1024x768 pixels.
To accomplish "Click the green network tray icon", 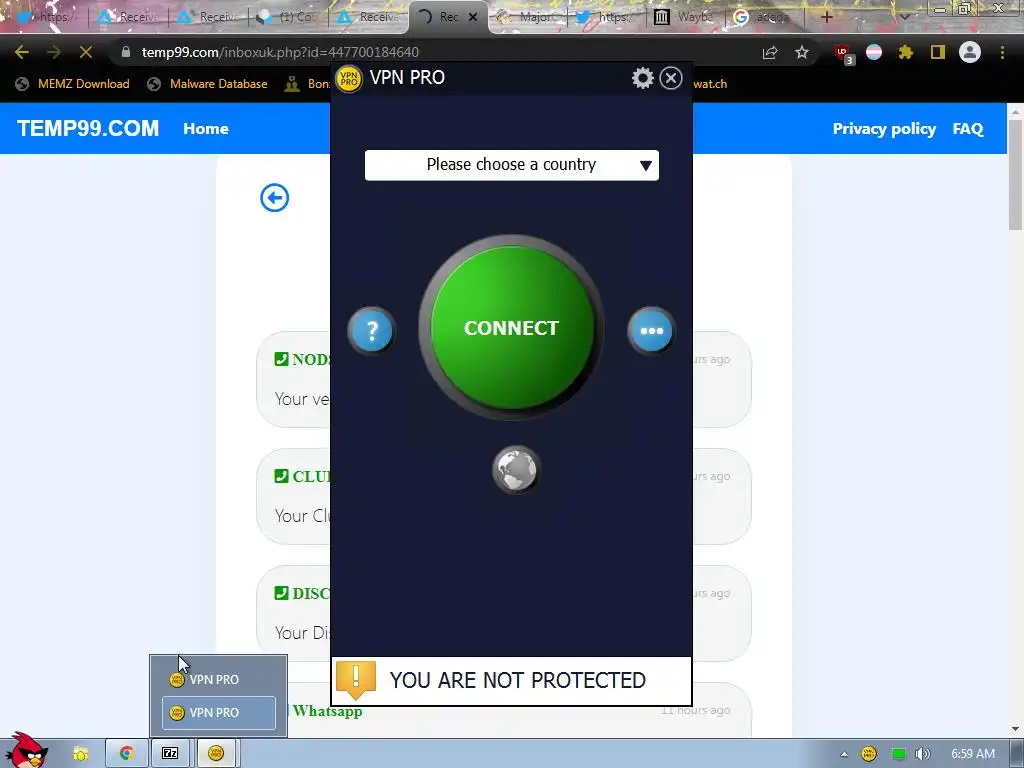I will (899, 754).
